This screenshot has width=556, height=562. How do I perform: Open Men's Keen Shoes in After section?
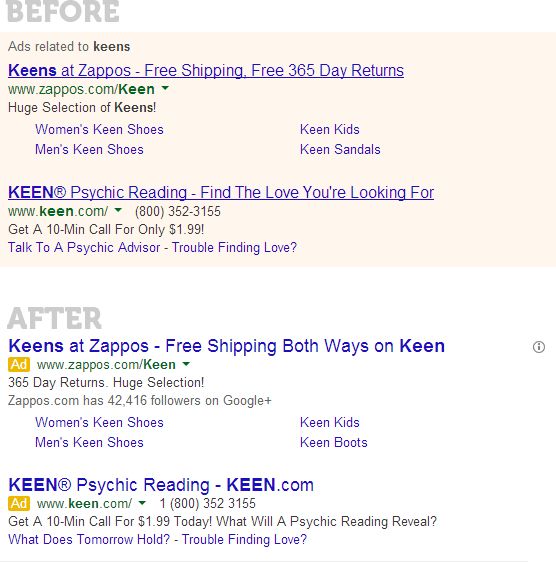(89, 442)
